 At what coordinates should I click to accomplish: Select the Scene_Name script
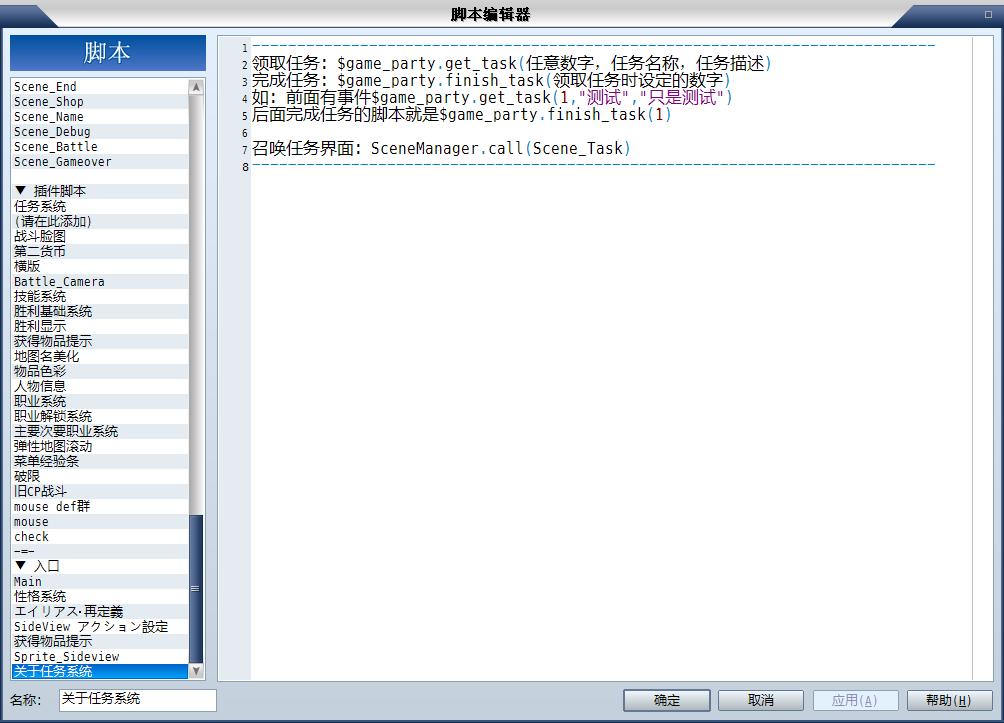point(101,117)
